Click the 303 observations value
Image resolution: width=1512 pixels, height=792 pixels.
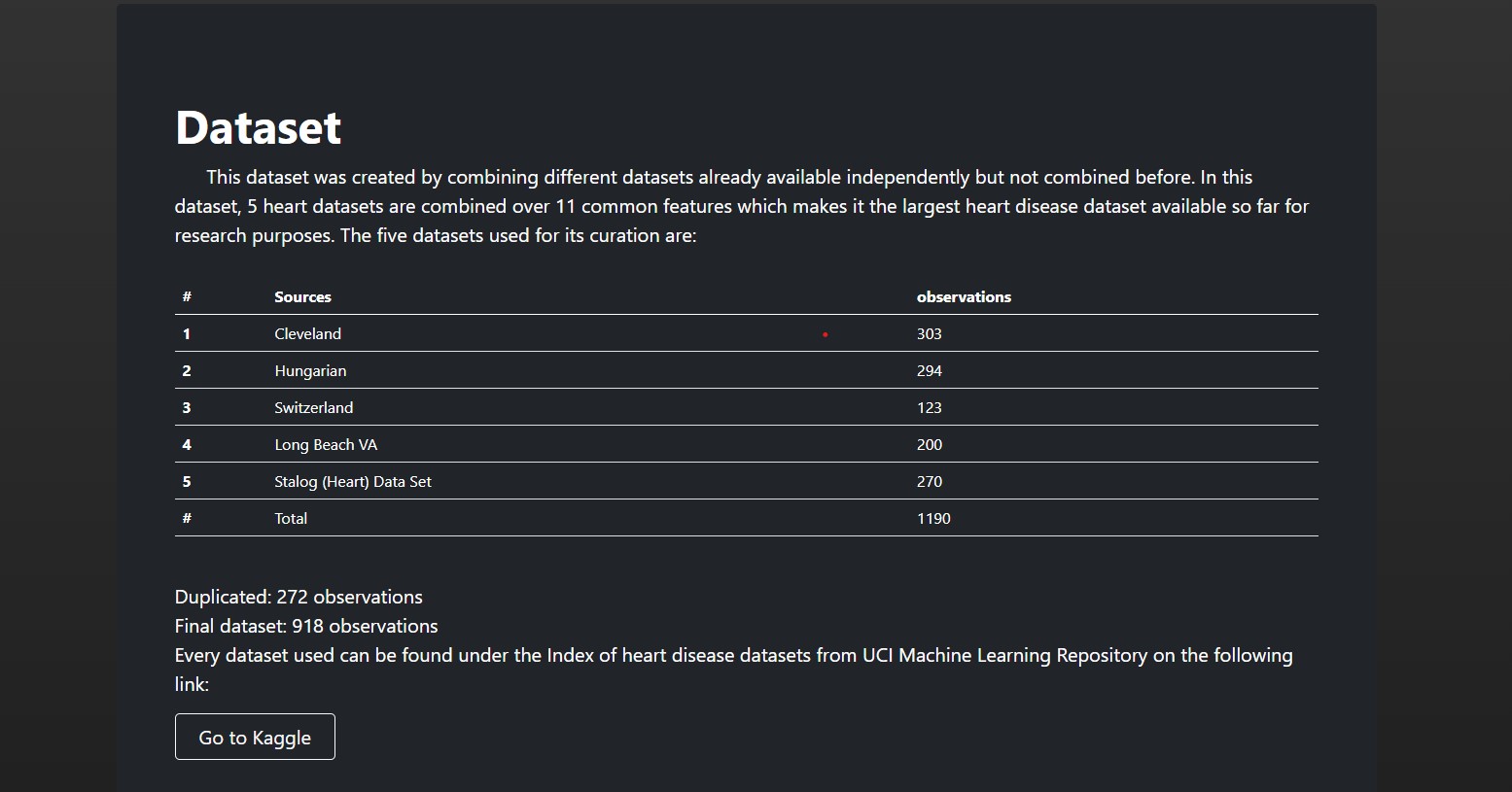929,334
